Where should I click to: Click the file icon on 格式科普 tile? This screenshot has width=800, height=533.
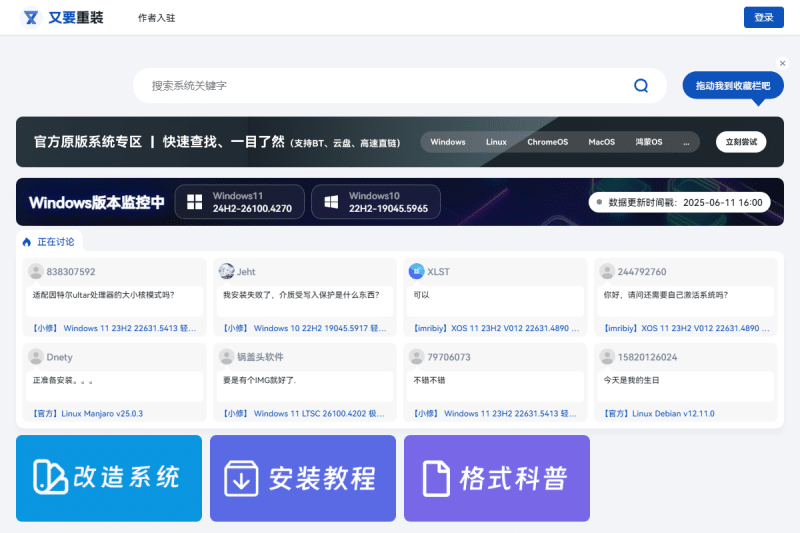(436, 478)
